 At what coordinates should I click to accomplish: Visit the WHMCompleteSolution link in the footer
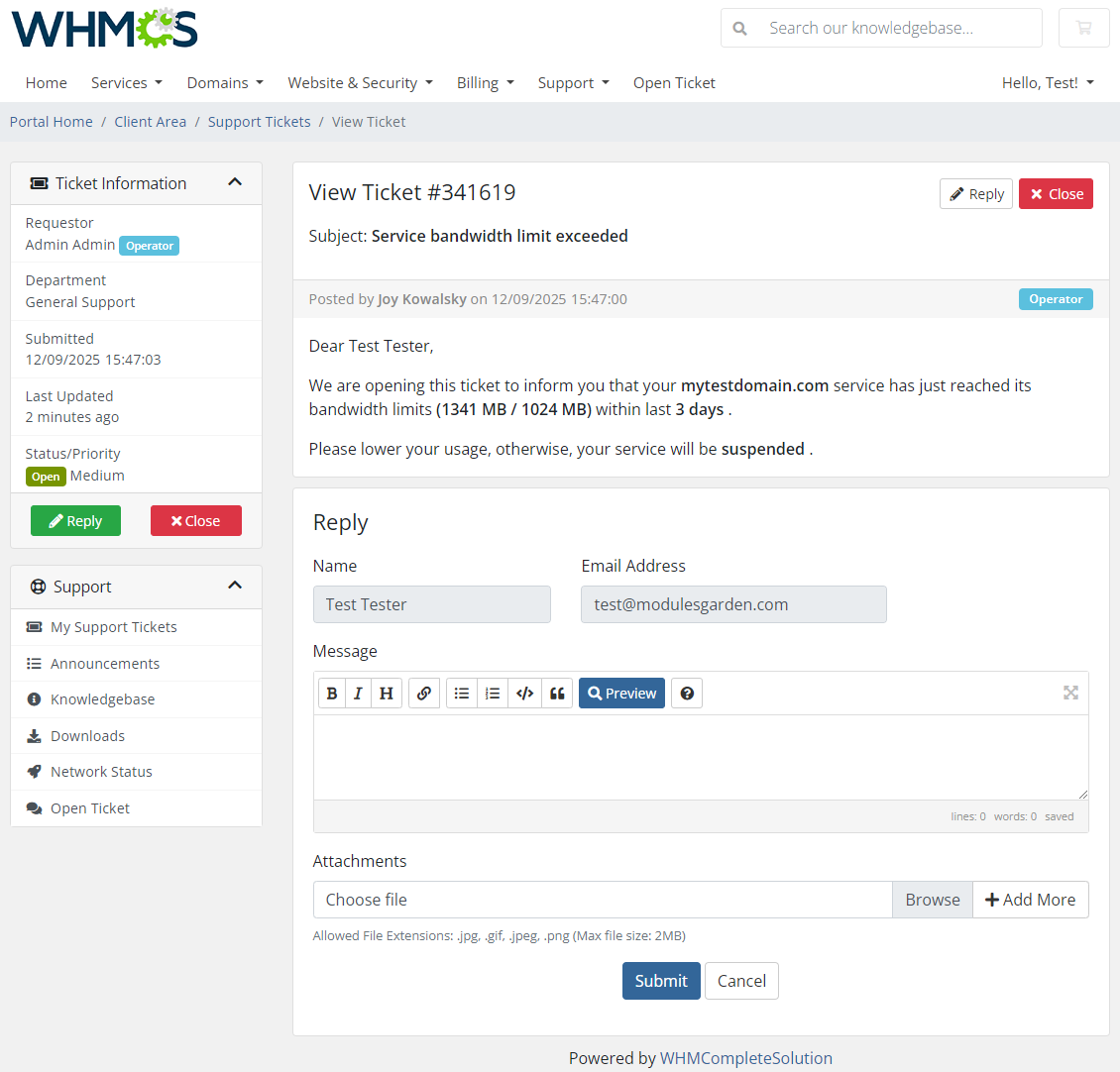[x=746, y=1057]
